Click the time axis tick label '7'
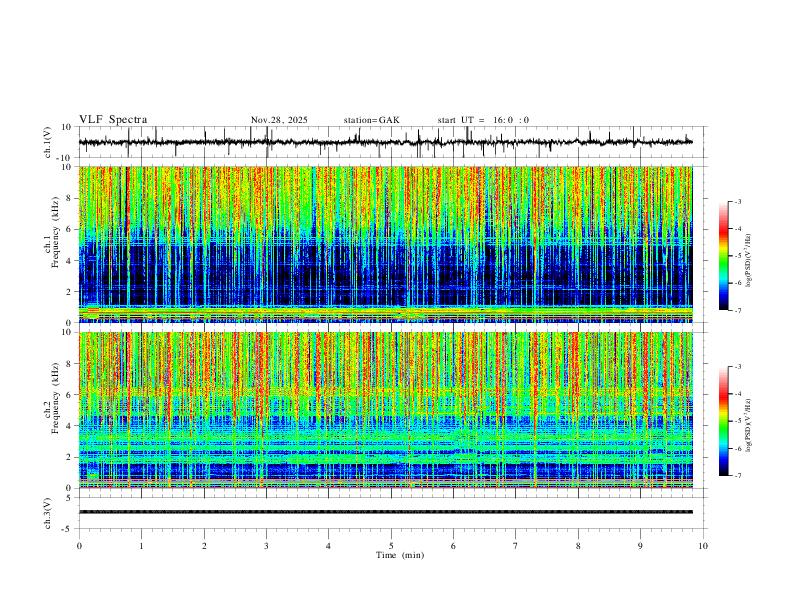Viewport: 792px width, 612px height. click(x=516, y=546)
